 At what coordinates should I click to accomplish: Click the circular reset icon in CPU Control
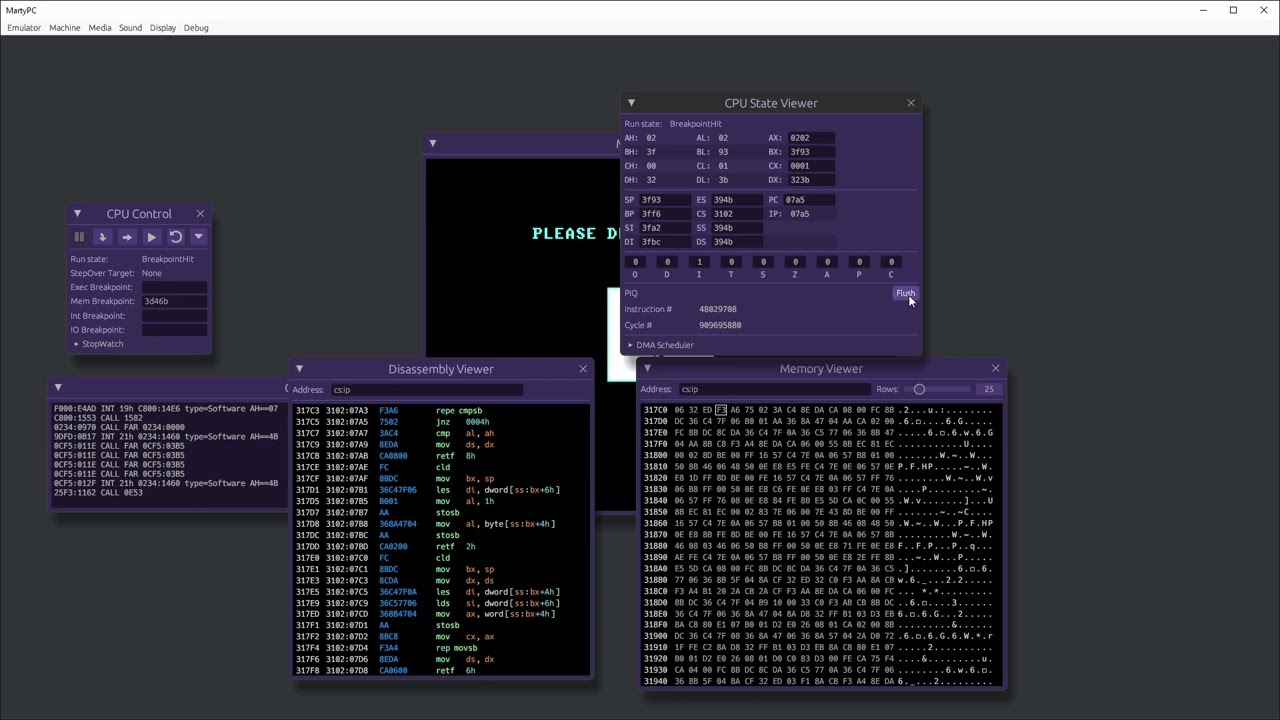click(x=175, y=237)
